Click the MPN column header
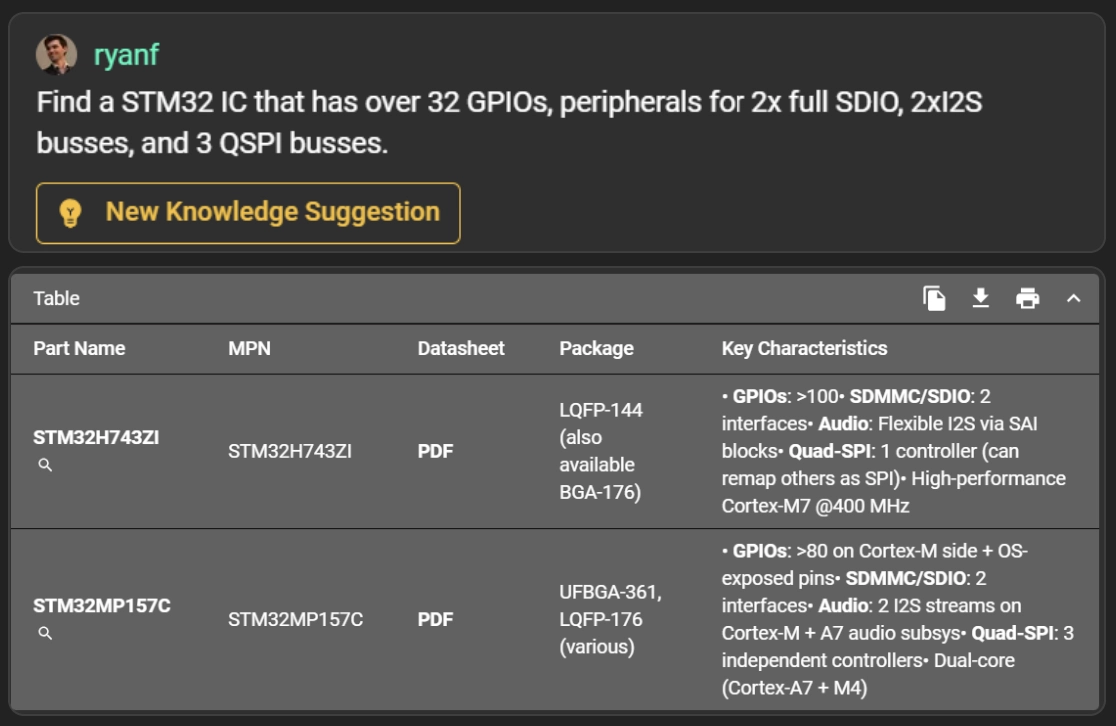This screenshot has height=726, width=1116. pos(249,348)
